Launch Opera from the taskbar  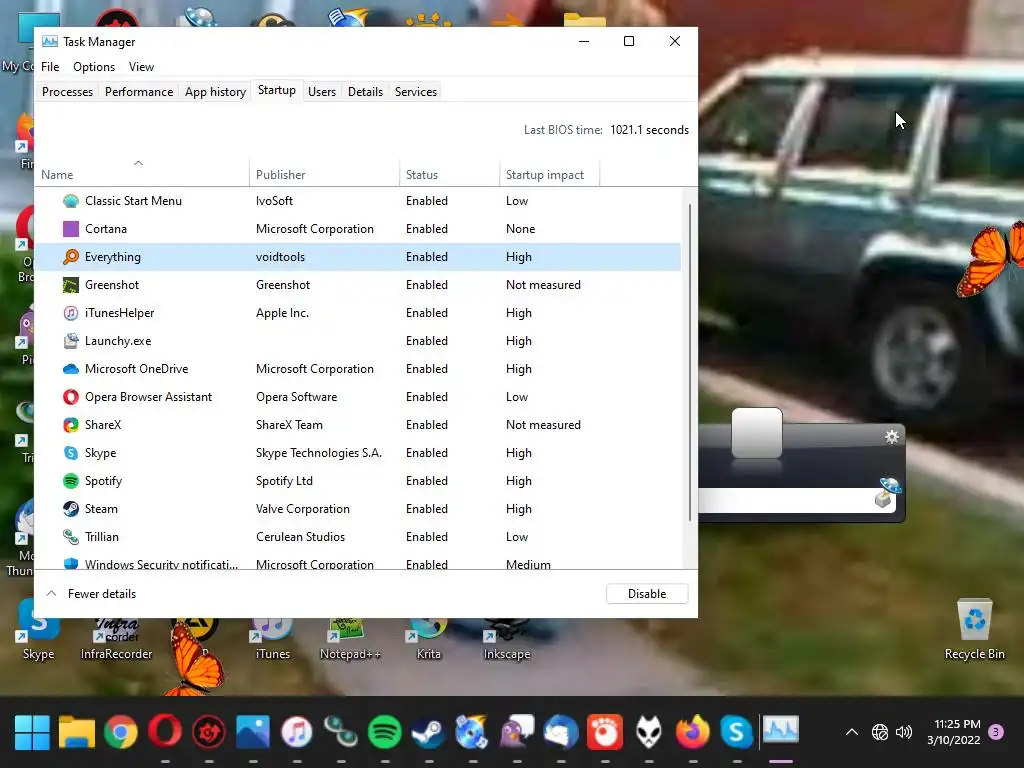click(x=165, y=732)
